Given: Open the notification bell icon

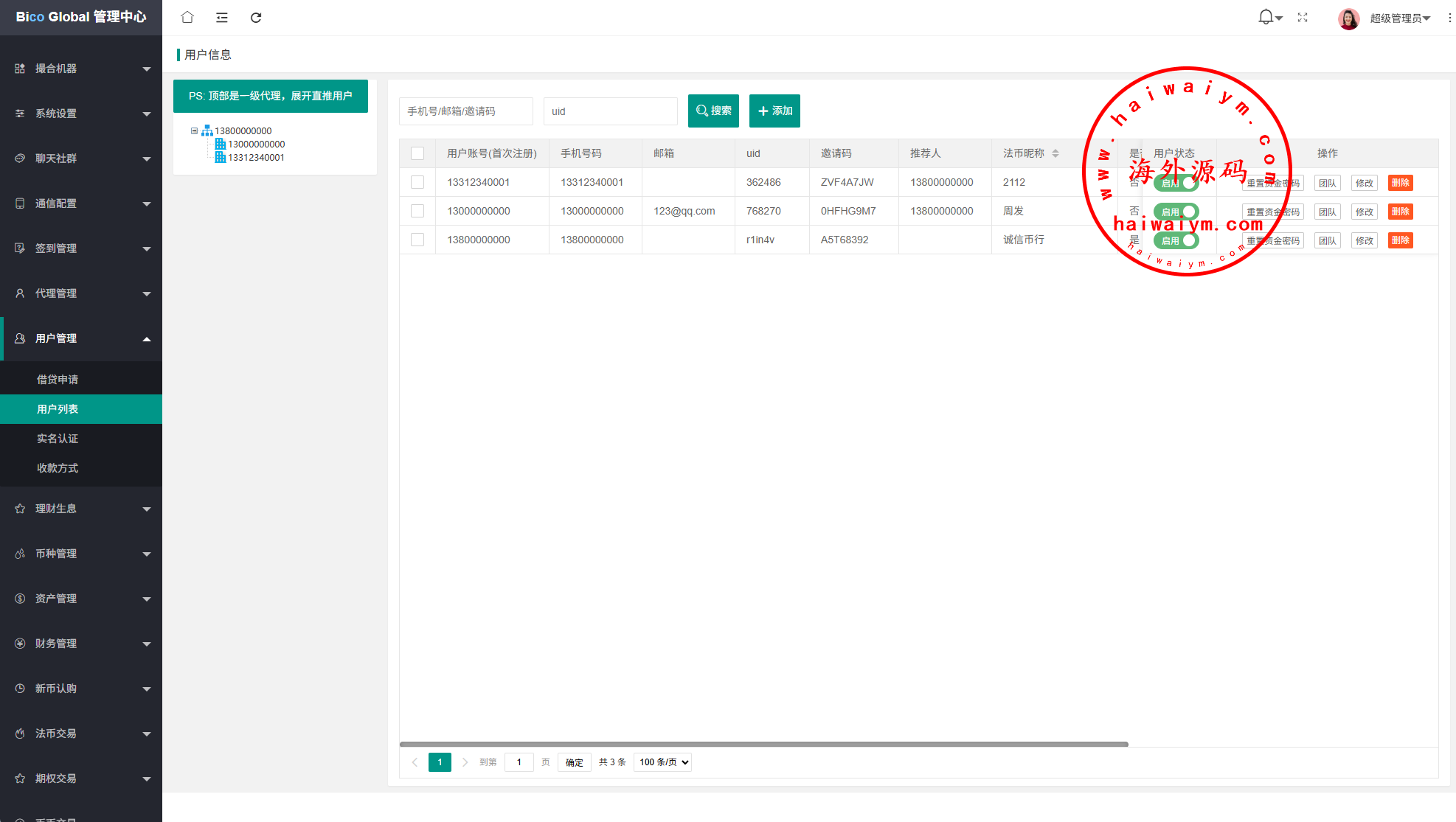Looking at the screenshot, I should 1266,17.
